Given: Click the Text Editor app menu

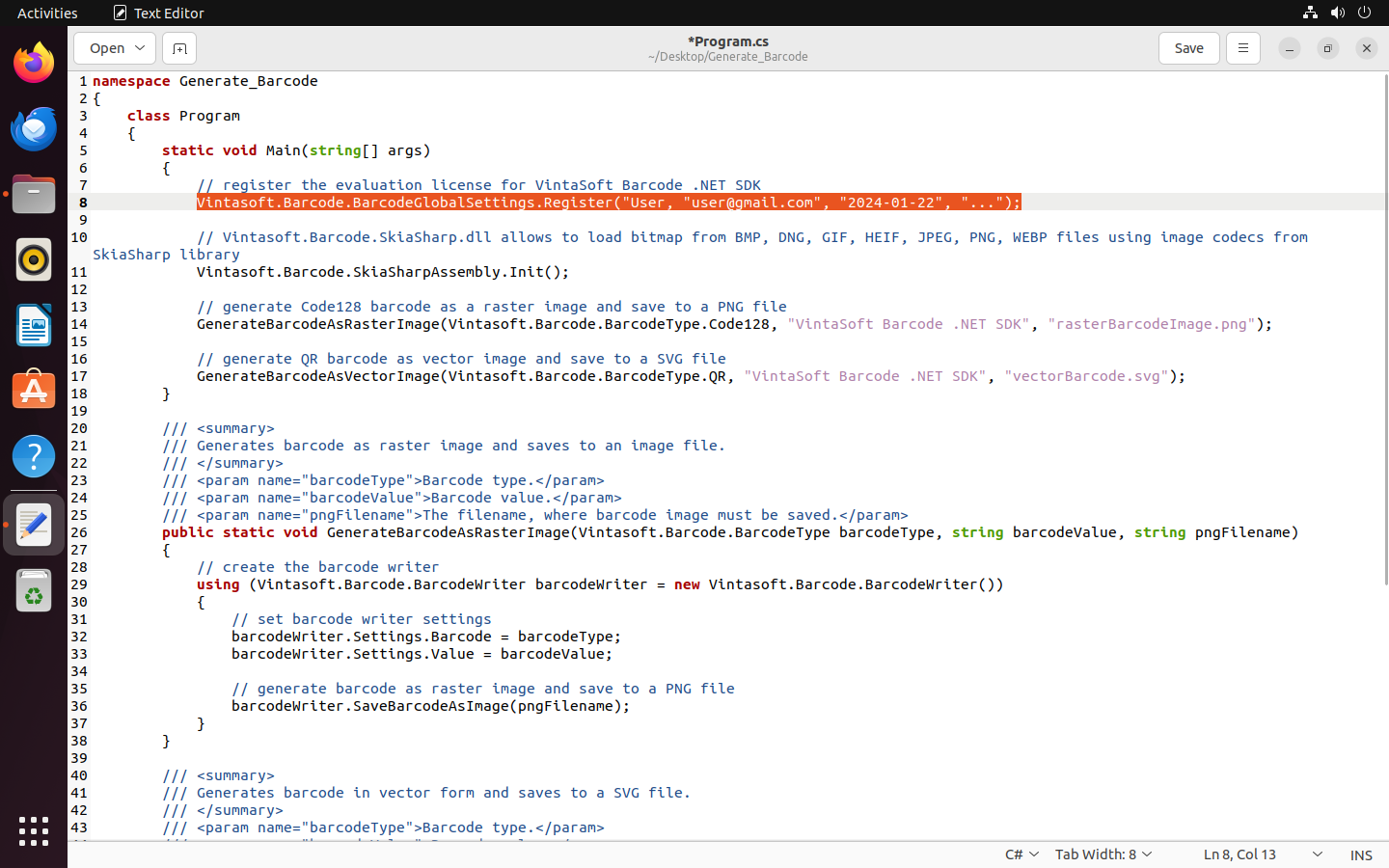Looking at the screenshot, I should pyautogui.click(x=159, y=14).
